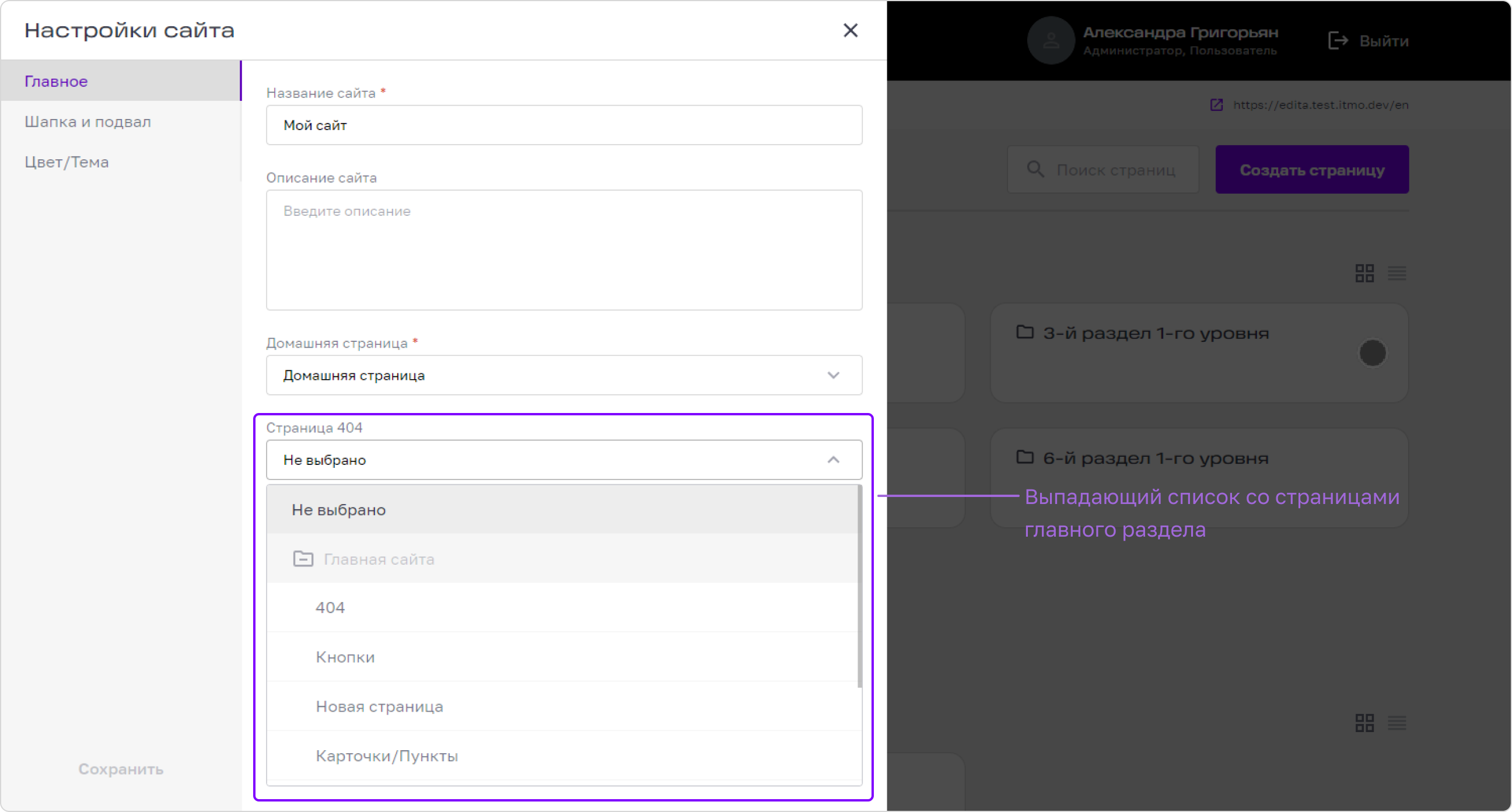Select the Не выбрано option in list
Viewport: 1512px width, 812px height.
coord(562,510)
